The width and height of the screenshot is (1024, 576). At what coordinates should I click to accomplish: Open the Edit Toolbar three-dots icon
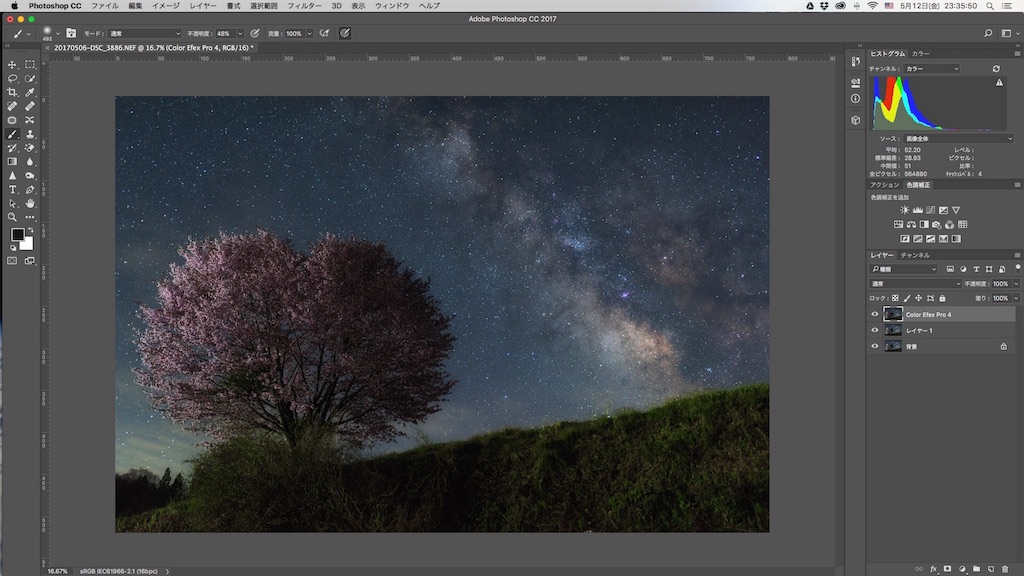click(30, 217)
